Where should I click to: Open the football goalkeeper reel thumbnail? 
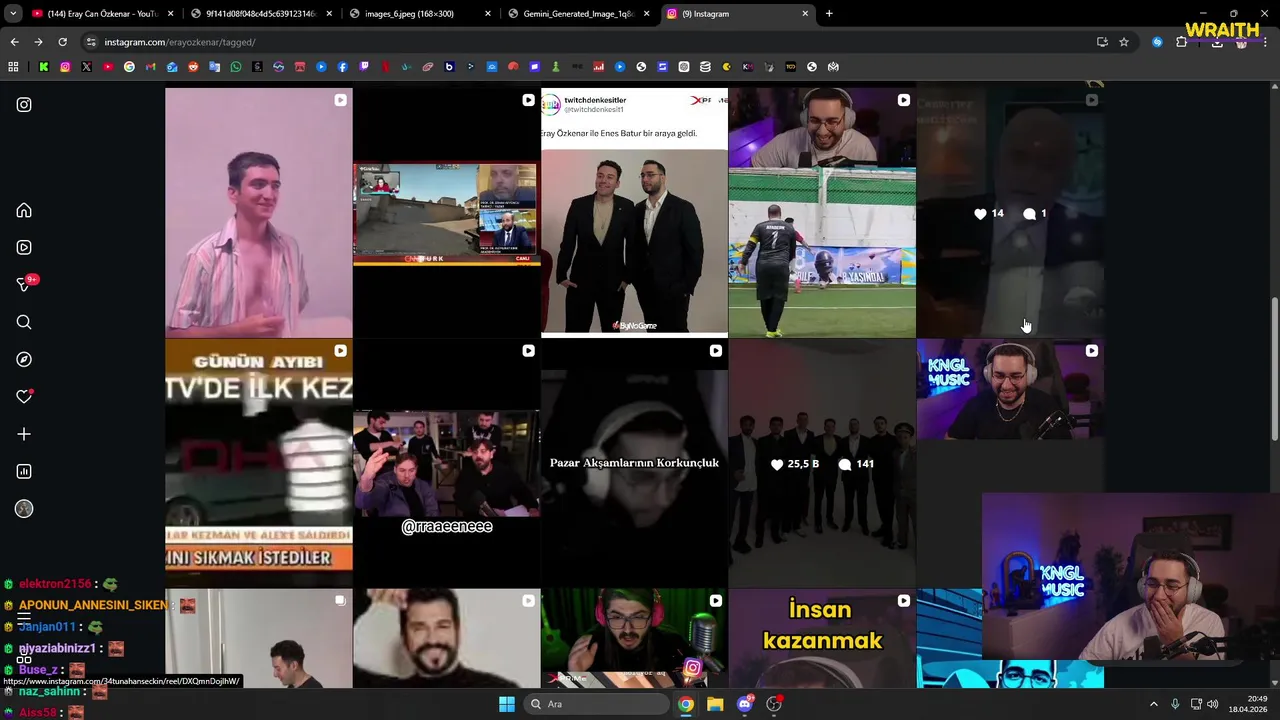click(x=822, y=213)
